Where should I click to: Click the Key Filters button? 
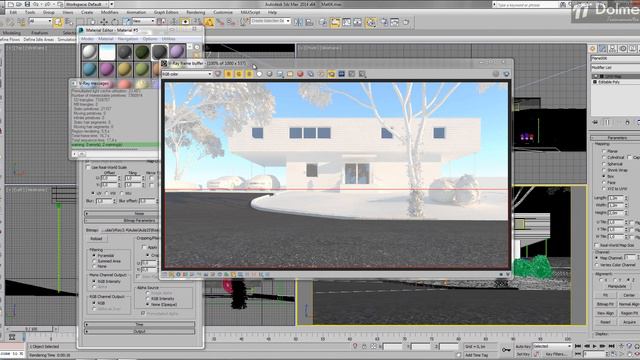coord(555,354)
